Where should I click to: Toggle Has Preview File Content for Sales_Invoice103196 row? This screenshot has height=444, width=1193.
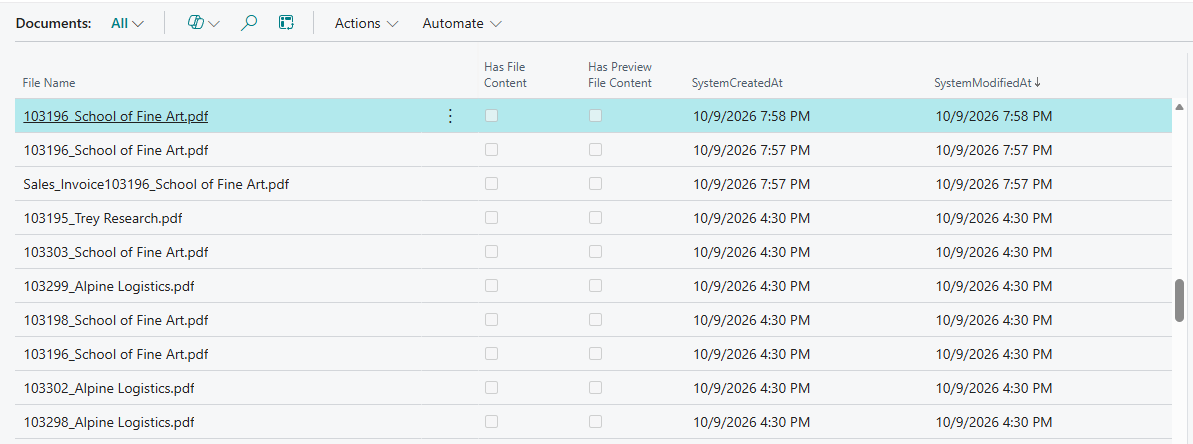tap(595, 184)
